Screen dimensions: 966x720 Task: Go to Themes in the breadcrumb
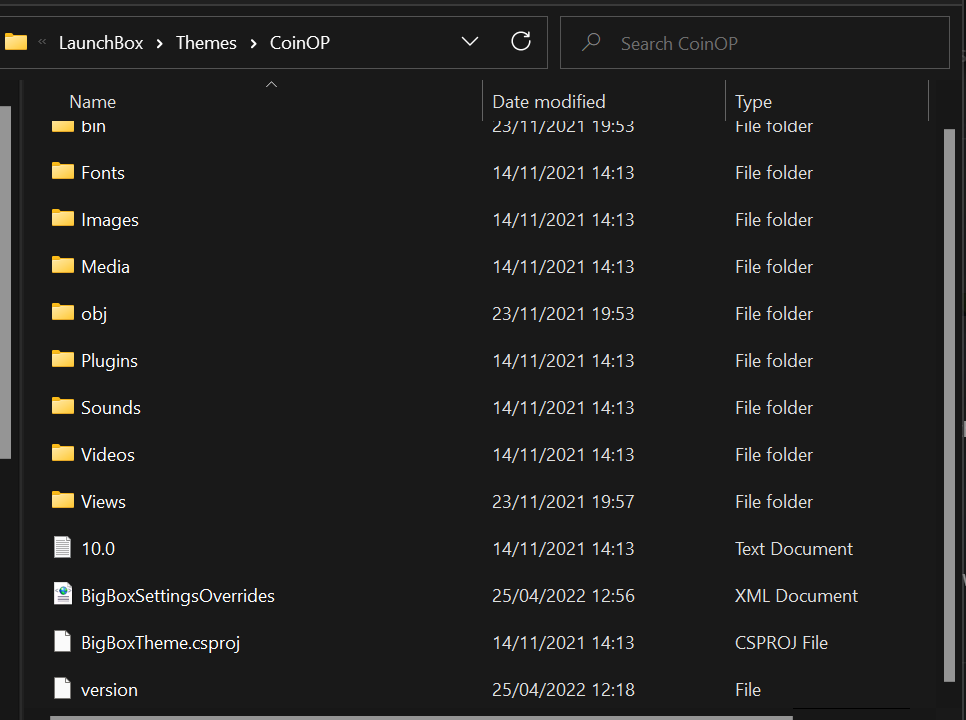click(x=206, y=42)
